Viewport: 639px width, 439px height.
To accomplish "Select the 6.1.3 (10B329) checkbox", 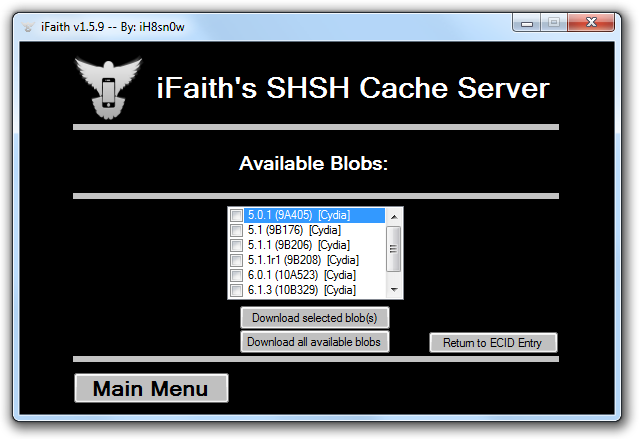I will point(237,290).
